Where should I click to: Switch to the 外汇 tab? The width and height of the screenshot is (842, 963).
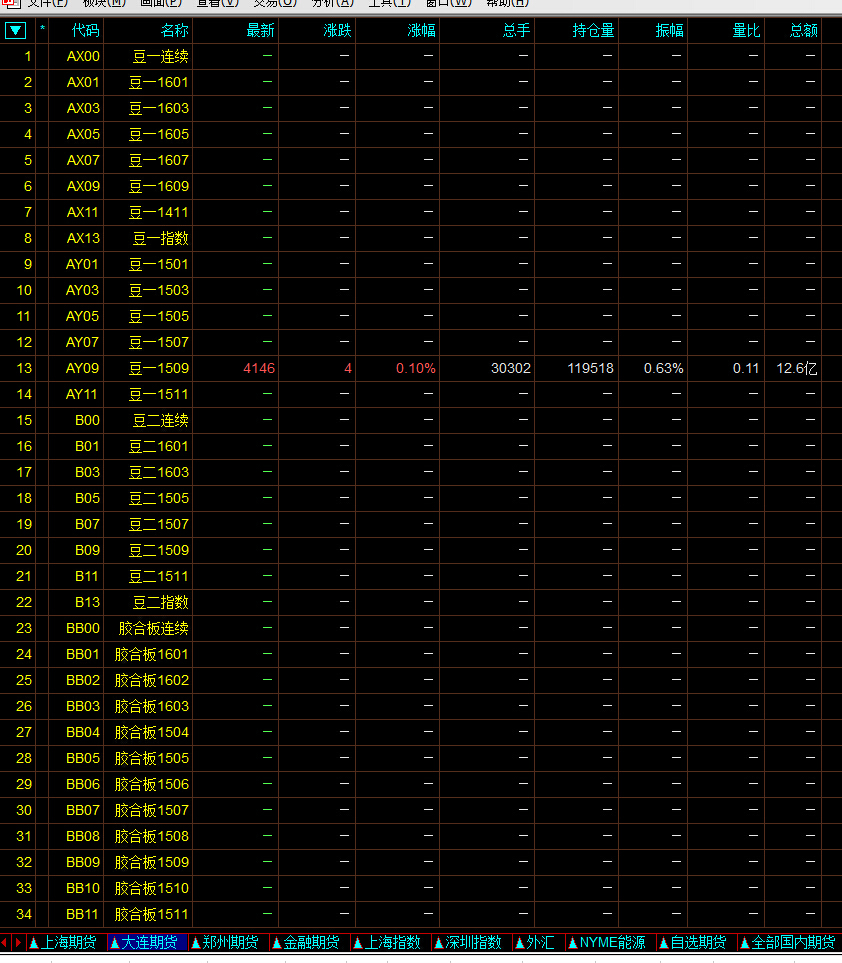pyautogui.click(x=537, y=942)
